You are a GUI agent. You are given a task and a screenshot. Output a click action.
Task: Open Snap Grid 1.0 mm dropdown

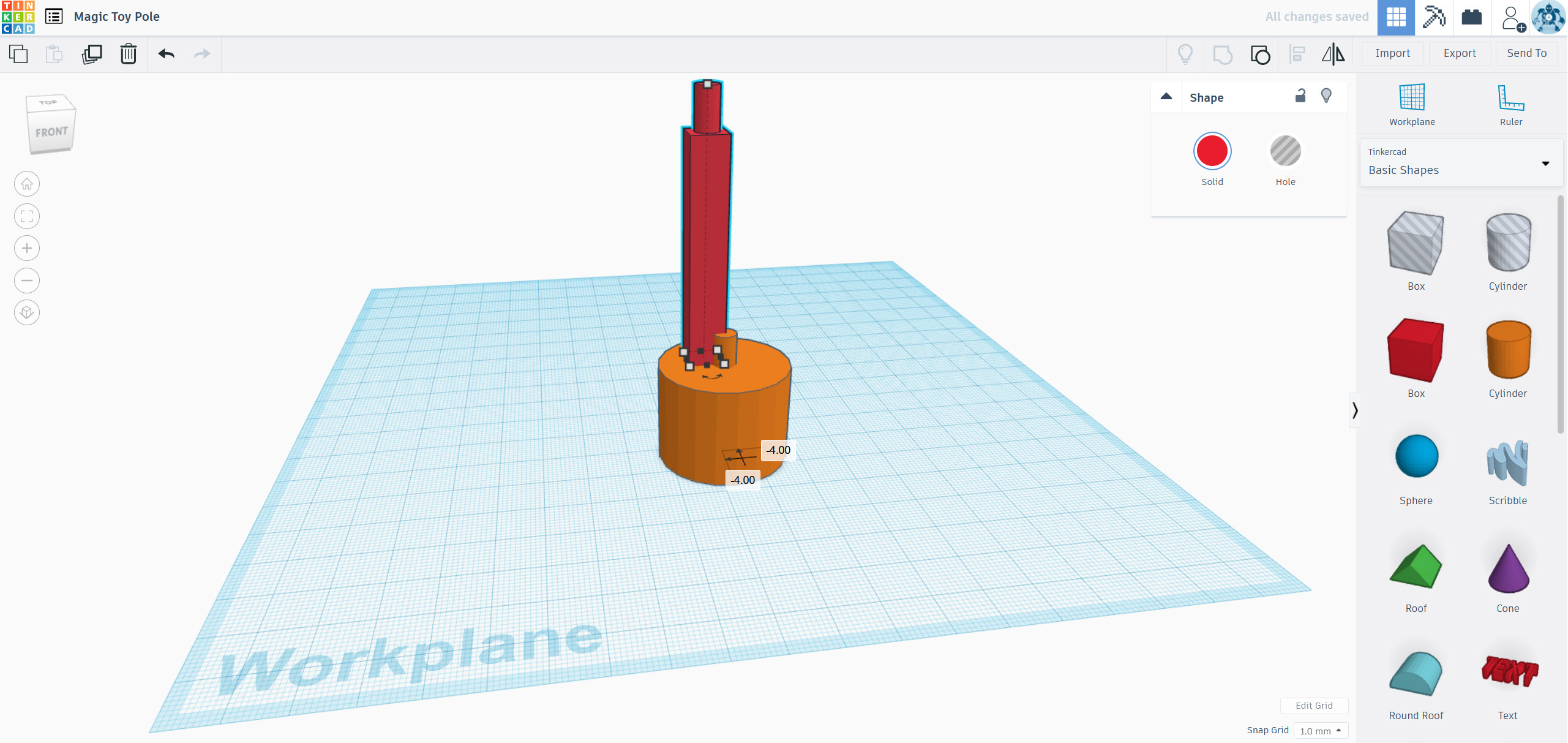pos(1320,731)
